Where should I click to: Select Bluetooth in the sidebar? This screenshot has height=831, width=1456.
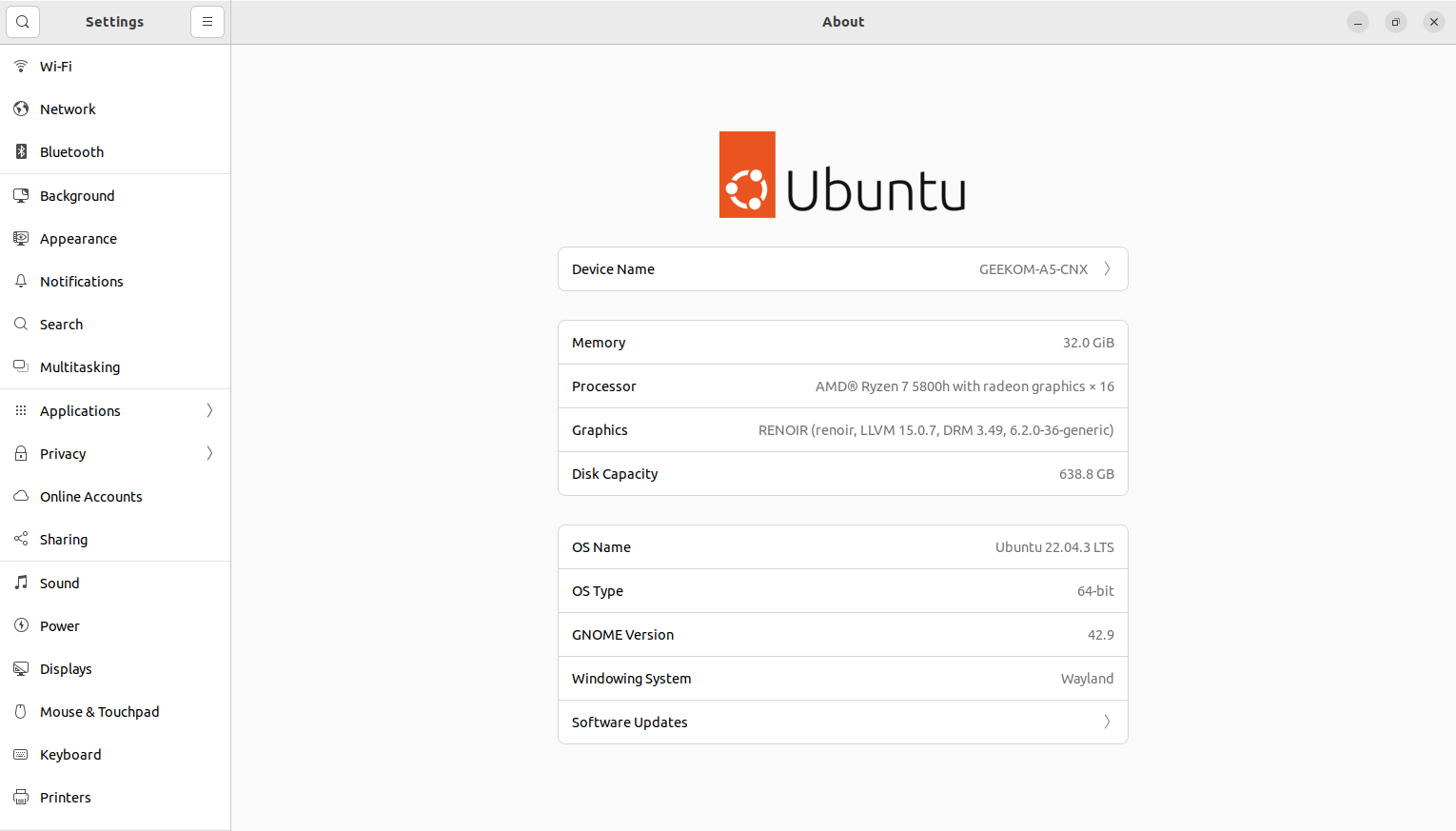click(x=115, y=151)
